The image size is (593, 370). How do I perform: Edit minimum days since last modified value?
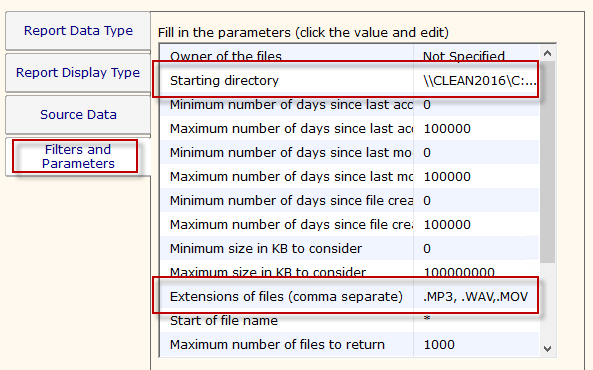pos(427,152)
